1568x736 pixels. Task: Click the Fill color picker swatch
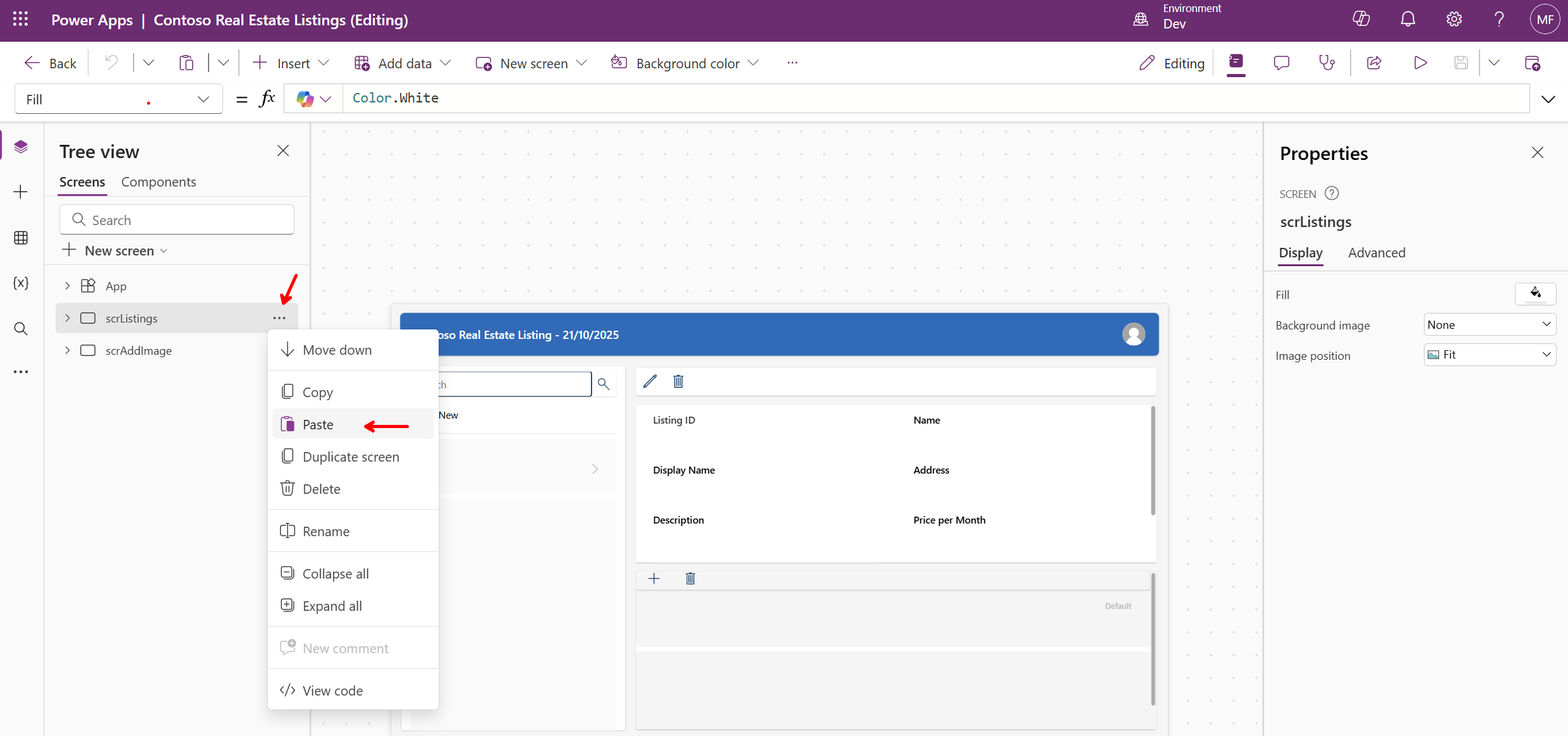1535,293
